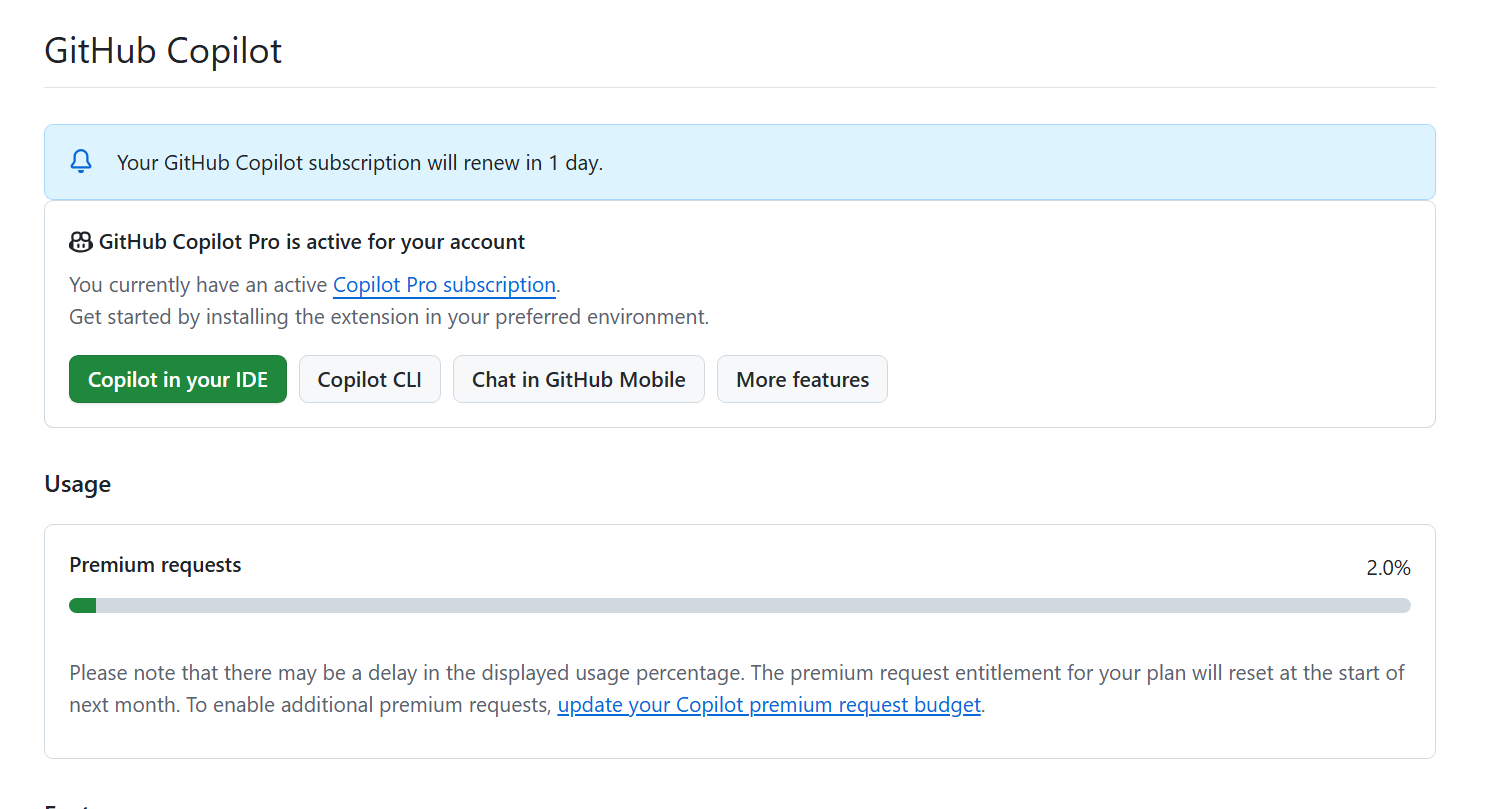Click the green filled part of usage bar

pyautogui.click(x=82, y=605)
